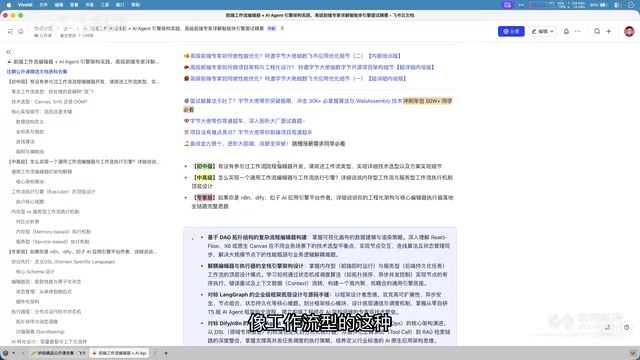Open the menu bar overflow ellipsis
Screen dimensions: 640x360
[x=521, y=5]
